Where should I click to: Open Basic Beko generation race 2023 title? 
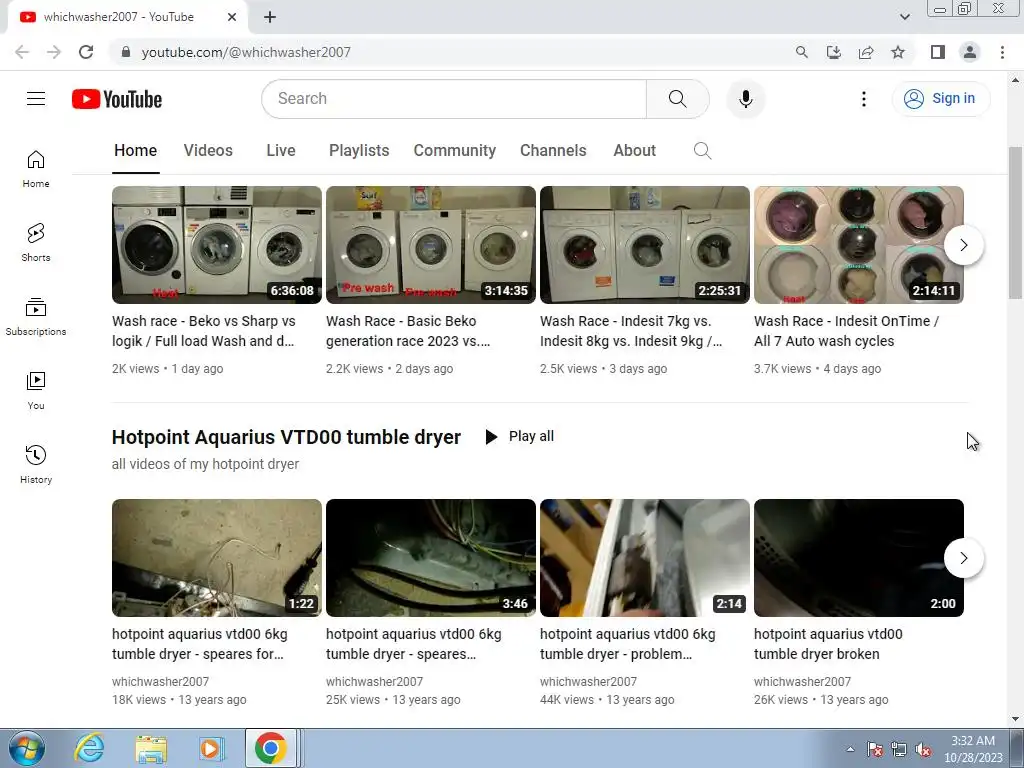point(408,331)
